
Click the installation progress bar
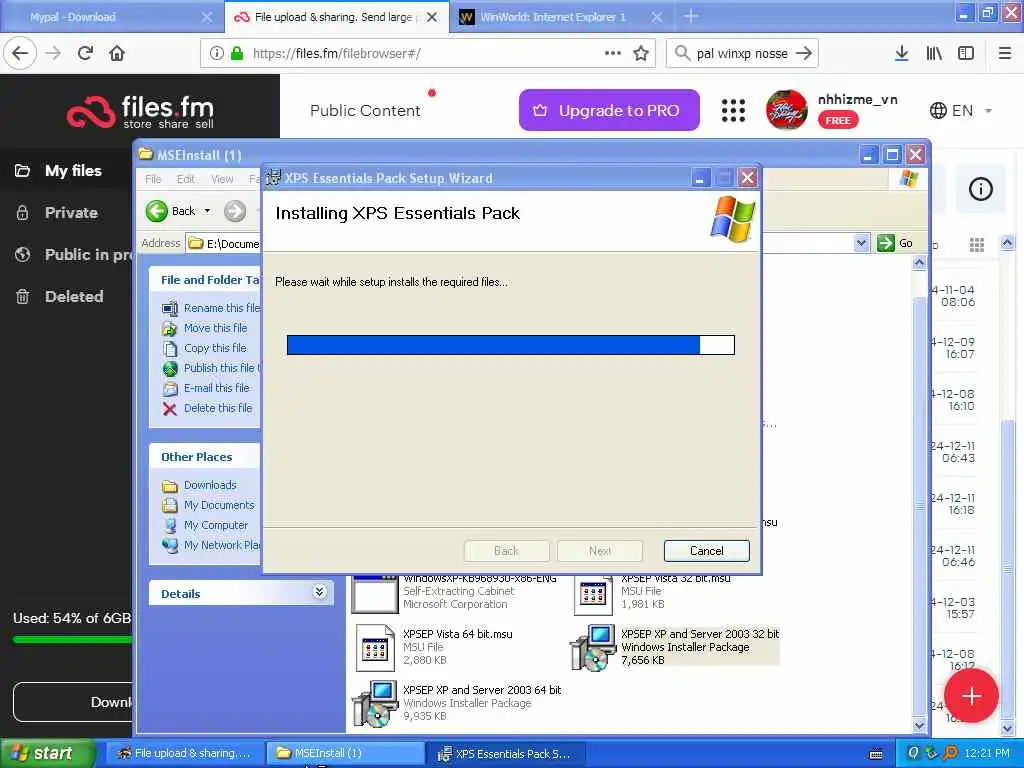click(x=511, y=345)
